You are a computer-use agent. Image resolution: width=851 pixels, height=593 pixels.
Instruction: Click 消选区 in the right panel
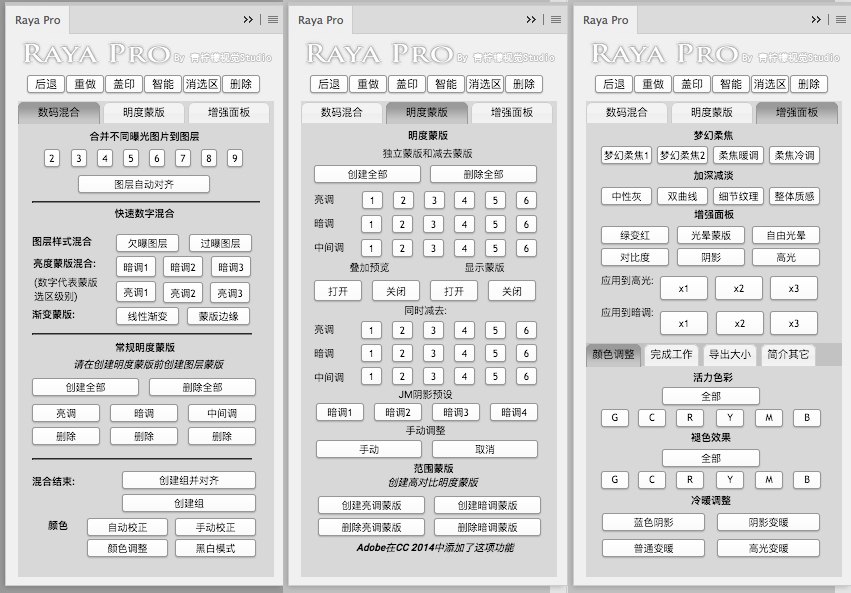click(x=770, y=84)
